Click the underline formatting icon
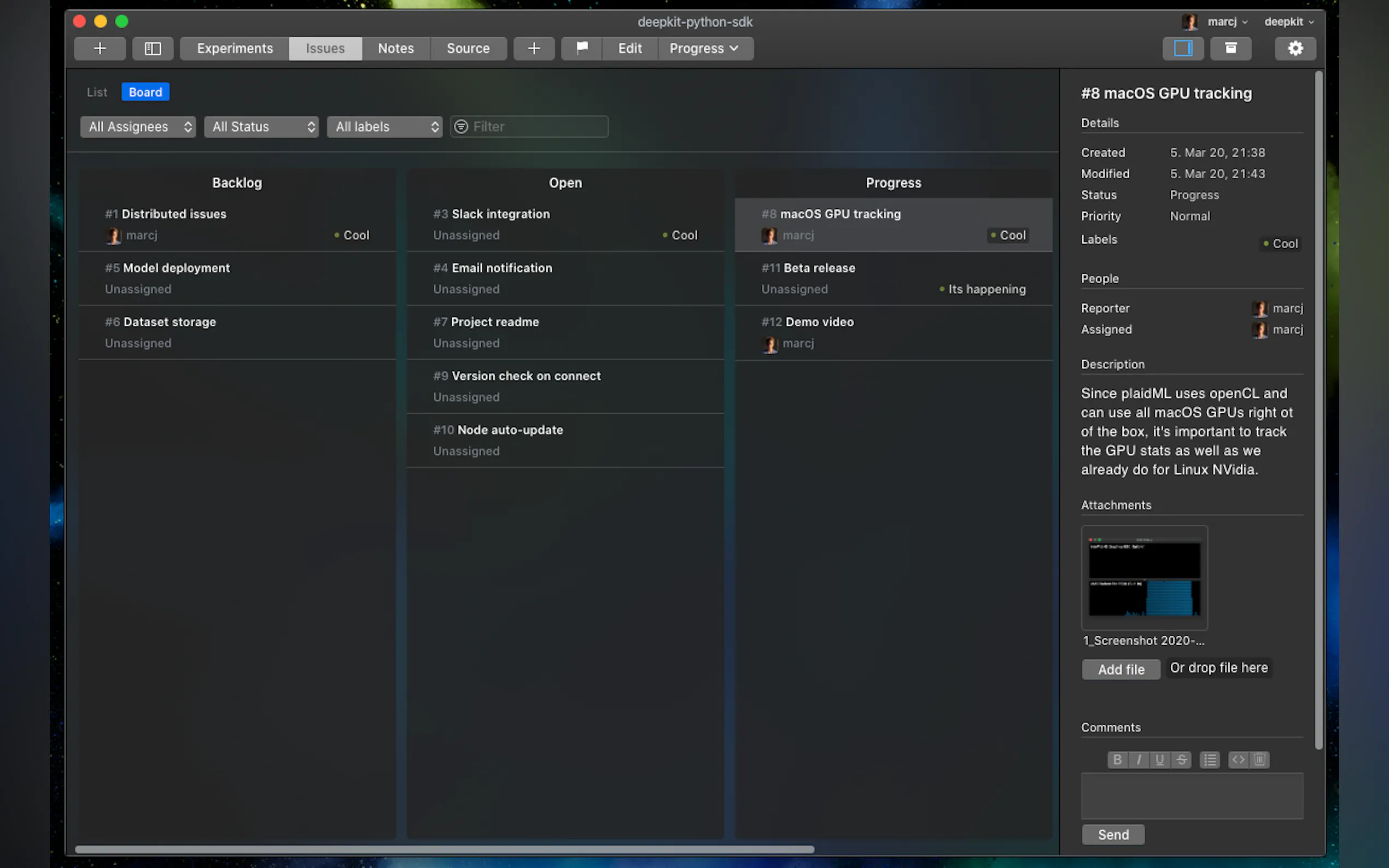 (x=1159, y=760)
